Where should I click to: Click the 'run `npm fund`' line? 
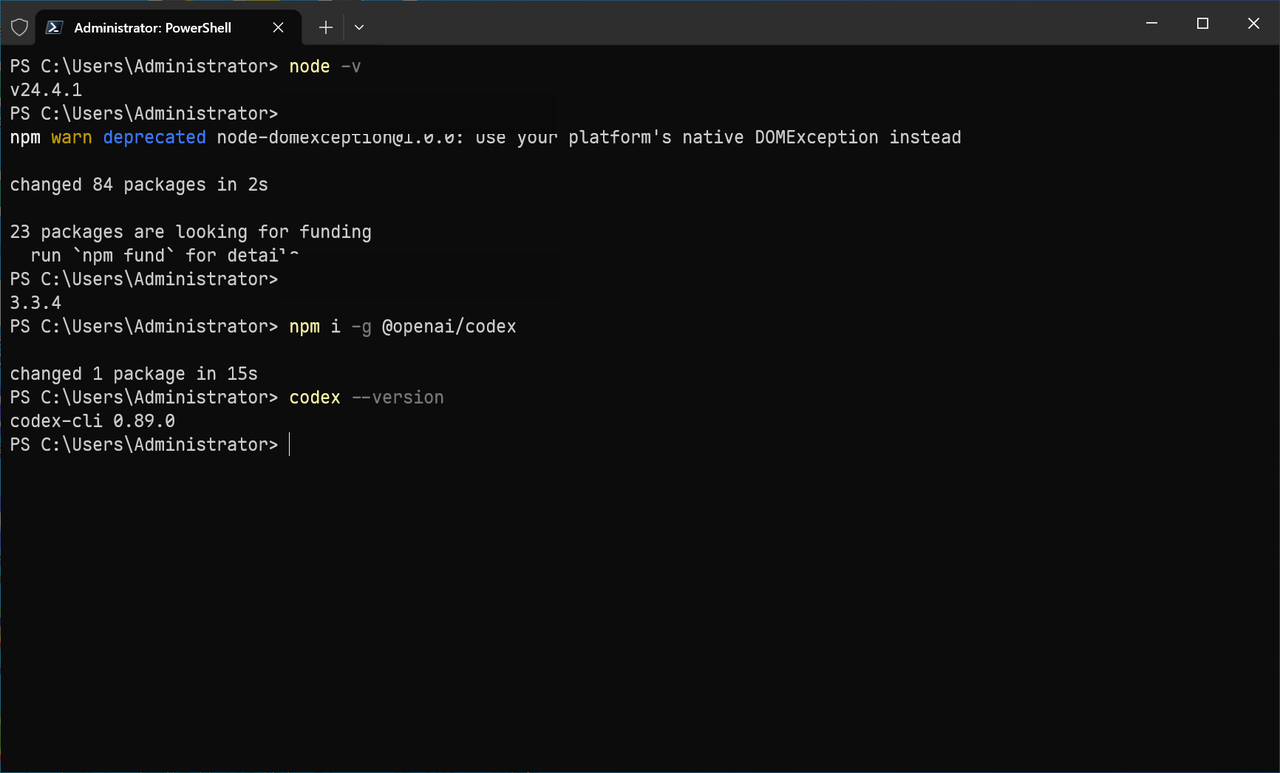click(165, 255)
